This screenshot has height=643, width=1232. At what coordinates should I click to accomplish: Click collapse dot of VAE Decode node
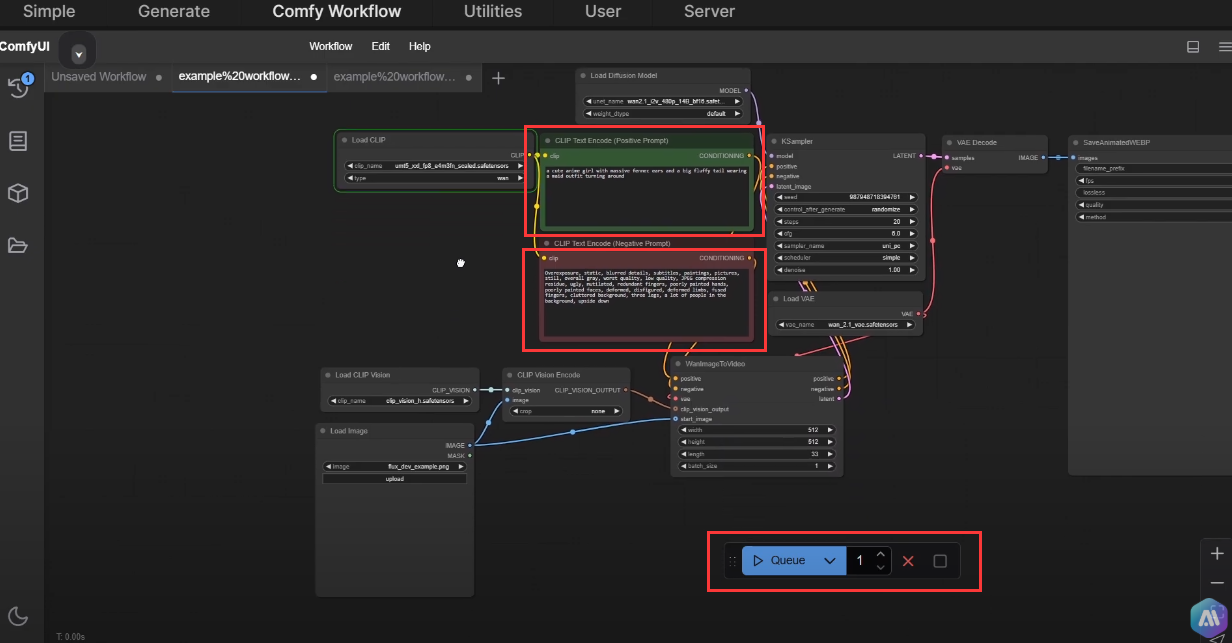click(x=950, y=142)
